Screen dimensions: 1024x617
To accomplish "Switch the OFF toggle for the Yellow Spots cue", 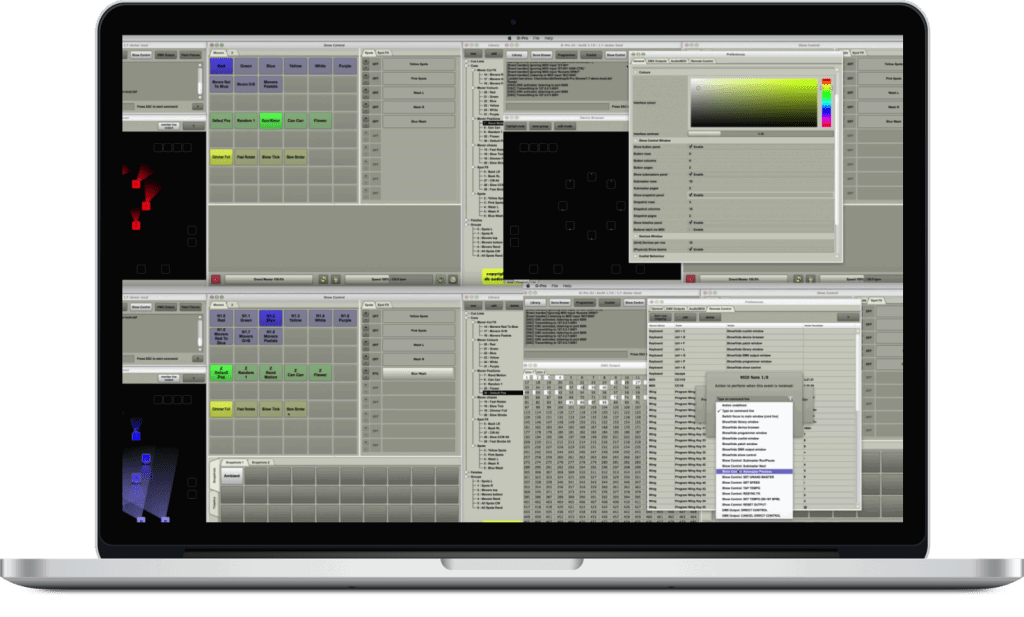I will pos(376,64).
